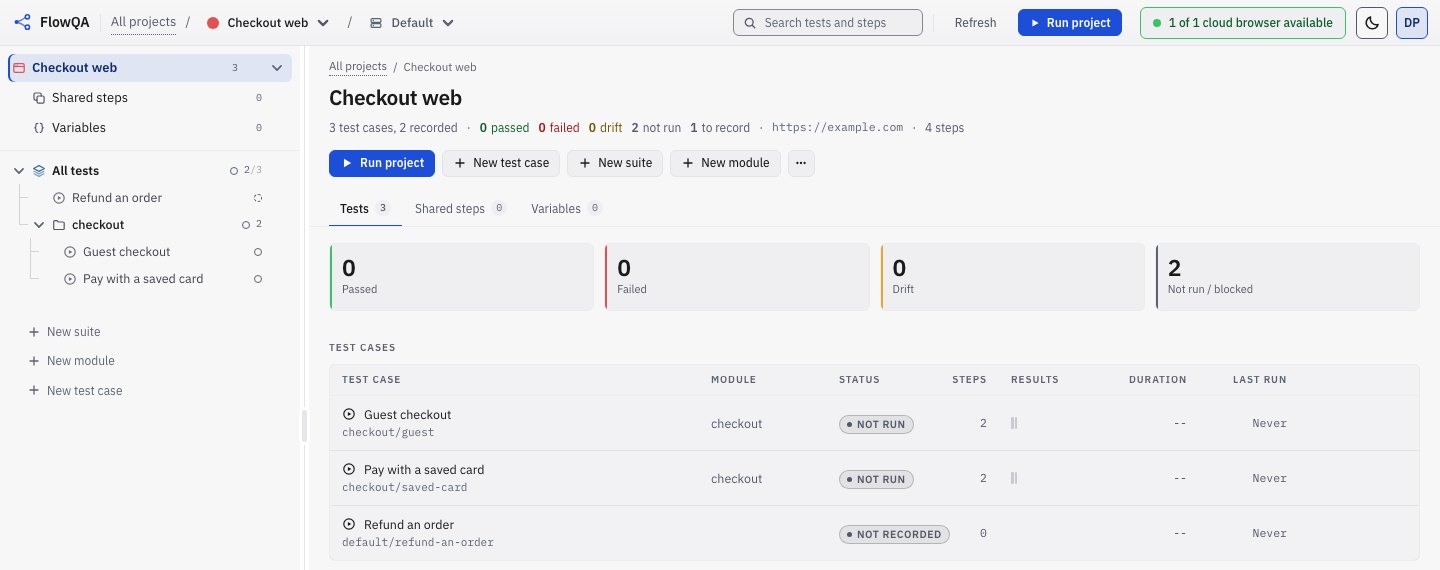Switch to the Tests tab
1440x570 pixels.
pyautogui.click(x=365, y=209)
